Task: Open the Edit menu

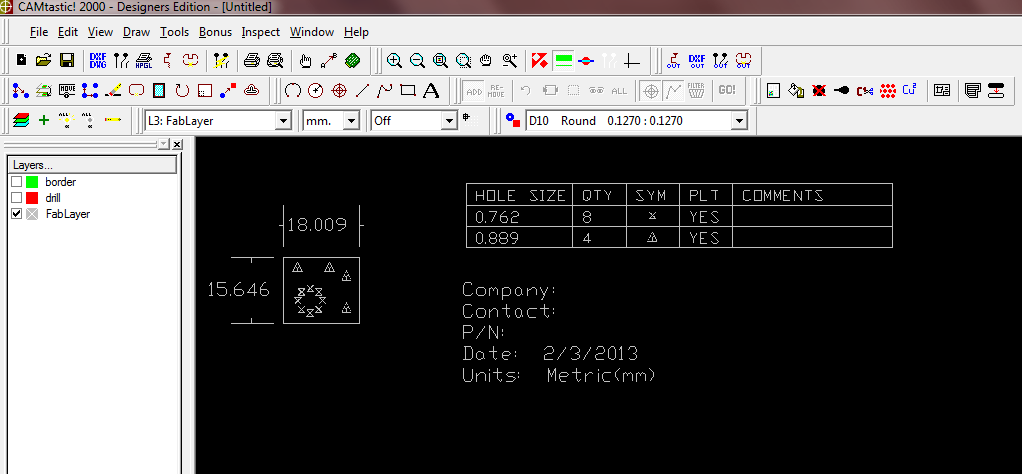Action: tap(68, 32)
